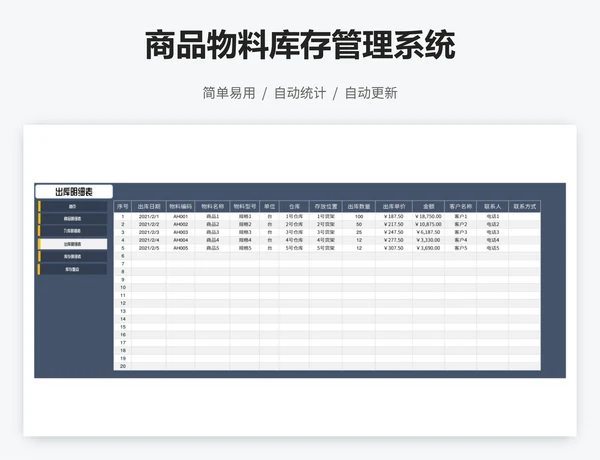Screen dimensions: 600x460
Task: Select the 客户5 customer cell
Action: coord(461,248)
